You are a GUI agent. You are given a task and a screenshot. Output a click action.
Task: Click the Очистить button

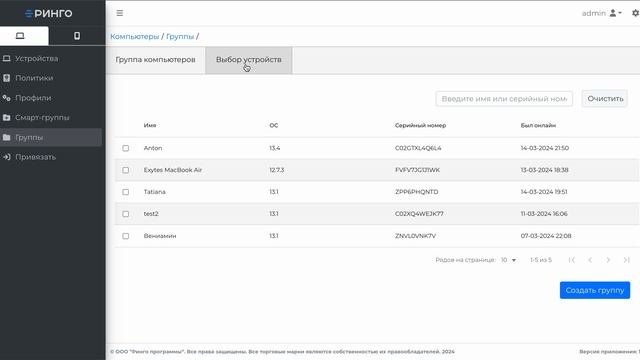[x=605, y=99]
